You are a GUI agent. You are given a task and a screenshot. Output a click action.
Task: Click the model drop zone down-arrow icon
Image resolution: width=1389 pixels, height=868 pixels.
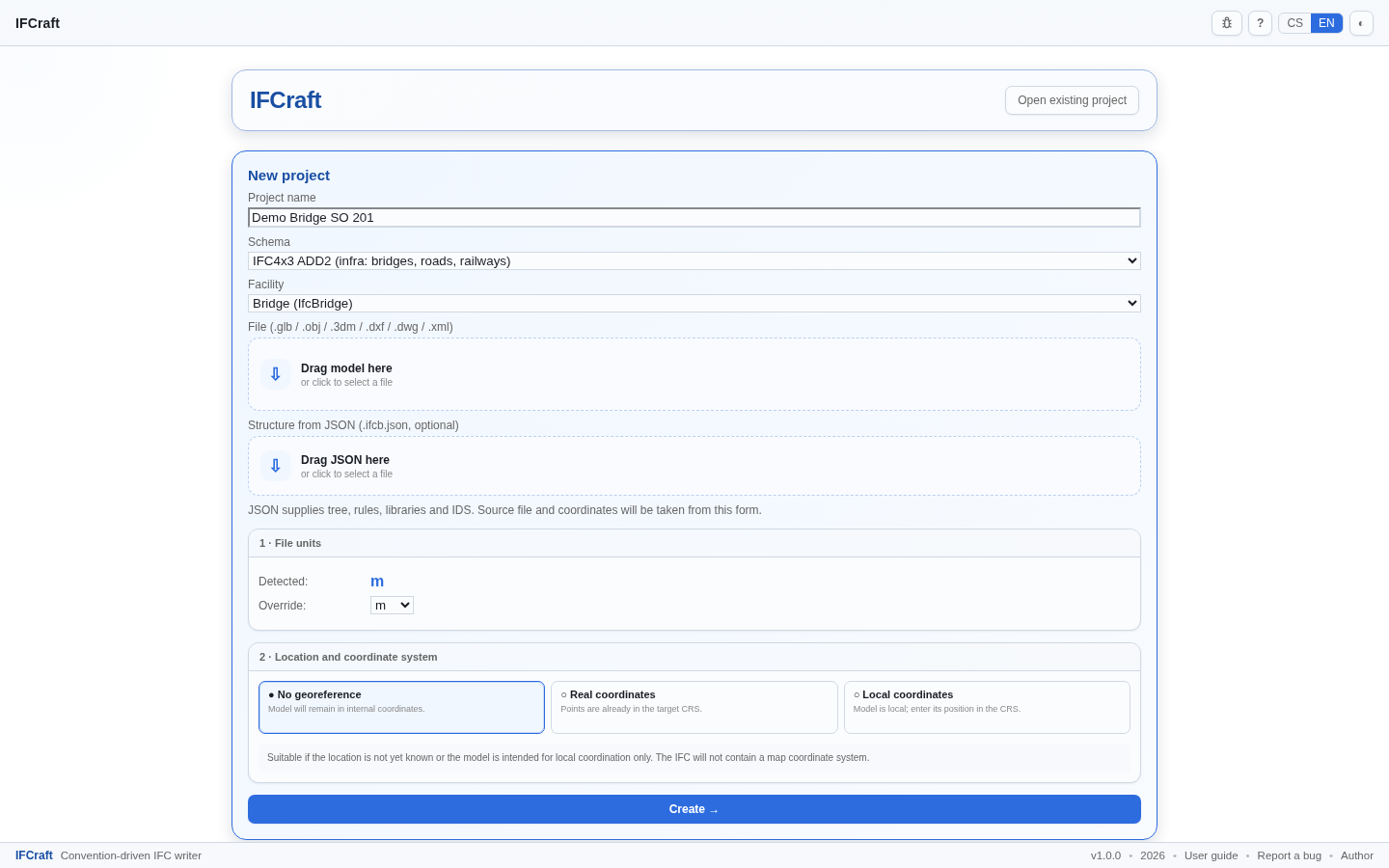click(x=276, y=374)
